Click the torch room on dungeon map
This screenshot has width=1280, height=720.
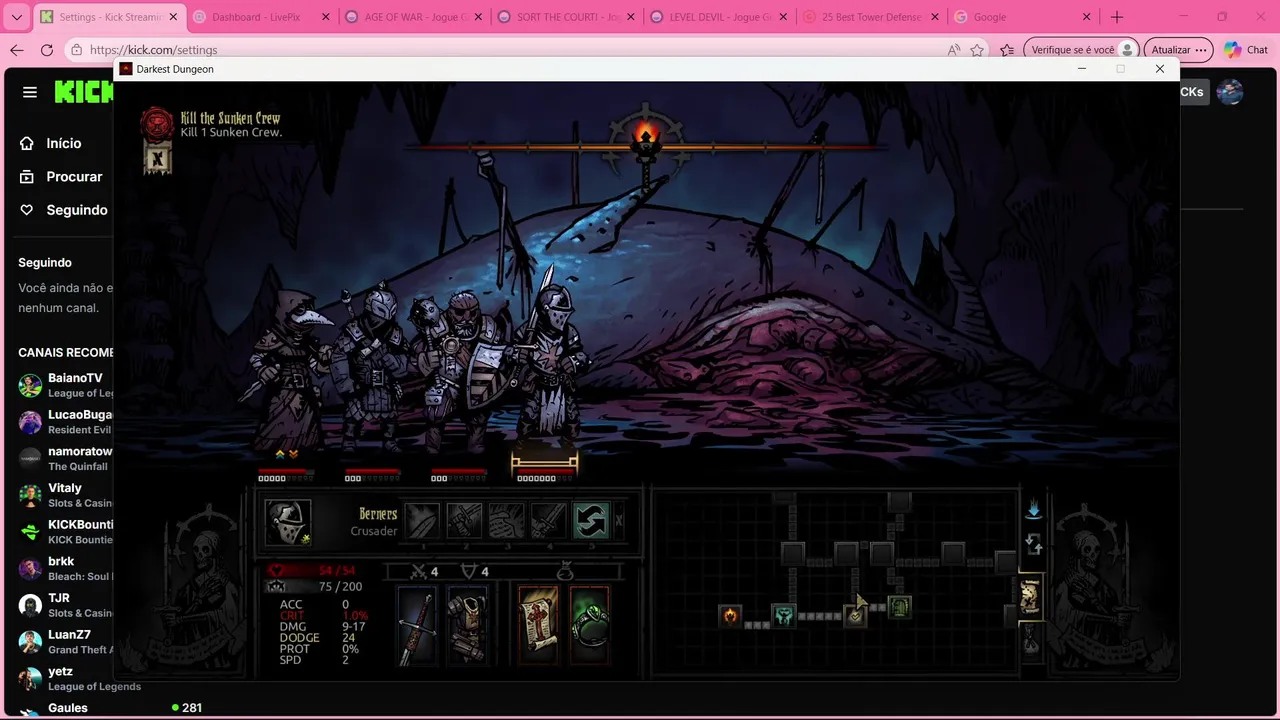coord(730,615)
